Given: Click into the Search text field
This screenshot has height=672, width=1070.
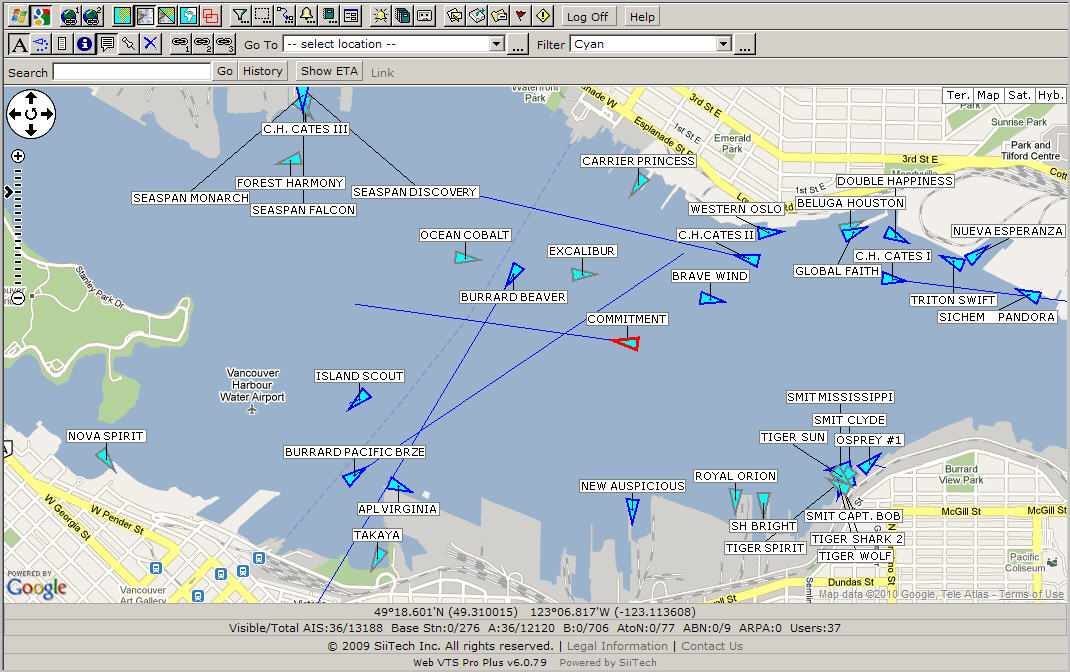Looking at the screenshot, I should click(131, 72).
